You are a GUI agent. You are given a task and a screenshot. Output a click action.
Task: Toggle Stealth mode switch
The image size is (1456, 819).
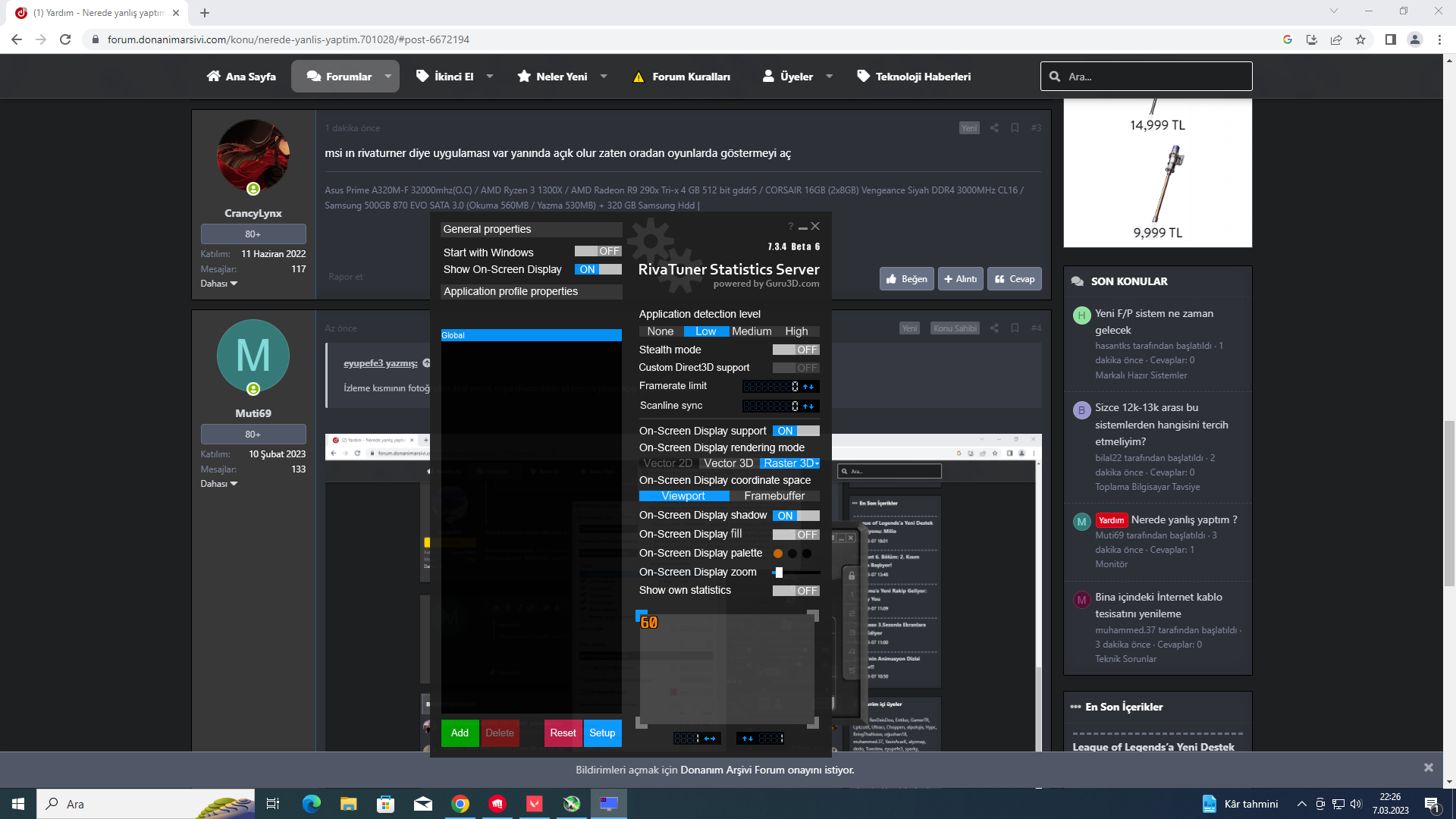click(x=795, y=350)
